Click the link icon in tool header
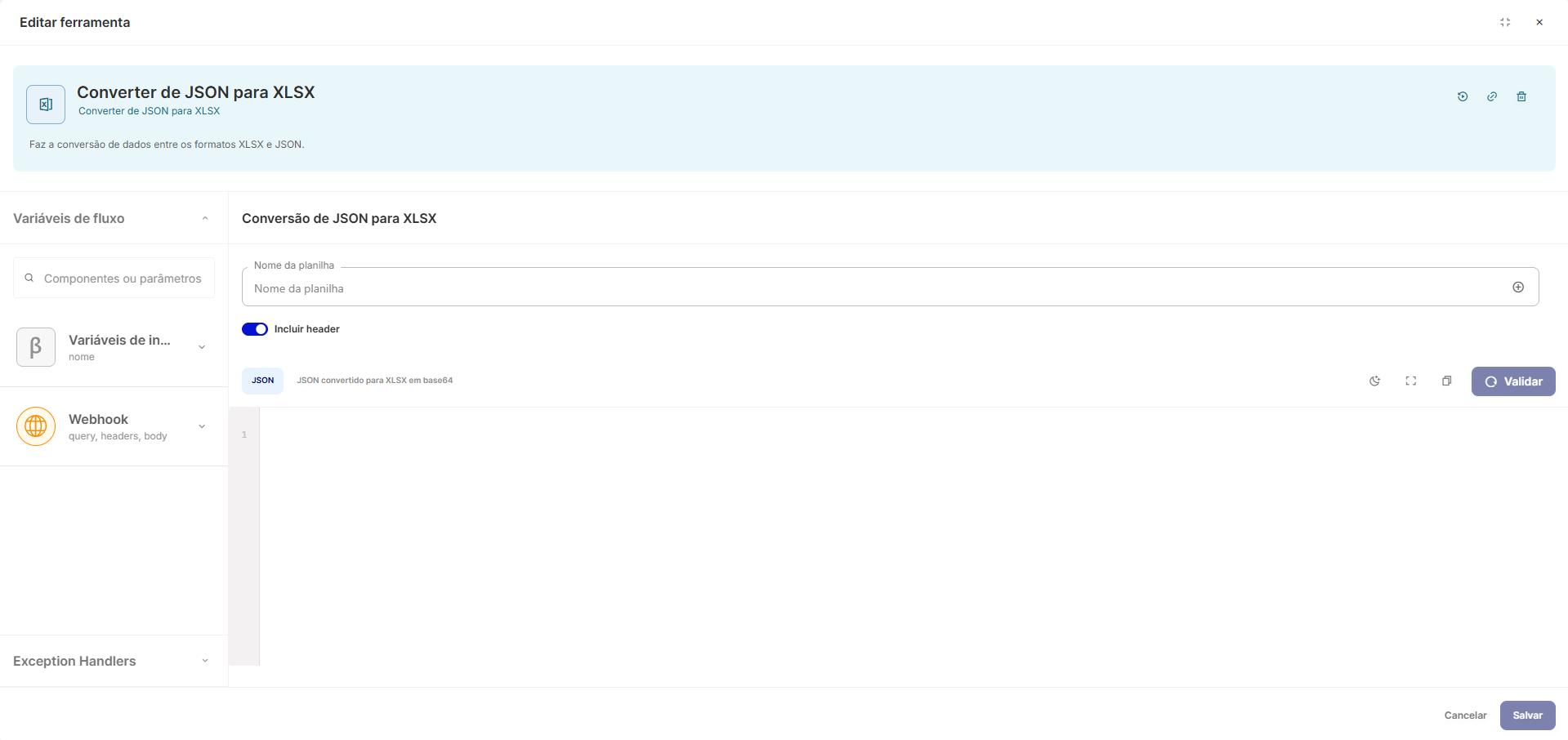 (x=1492, y=96)
